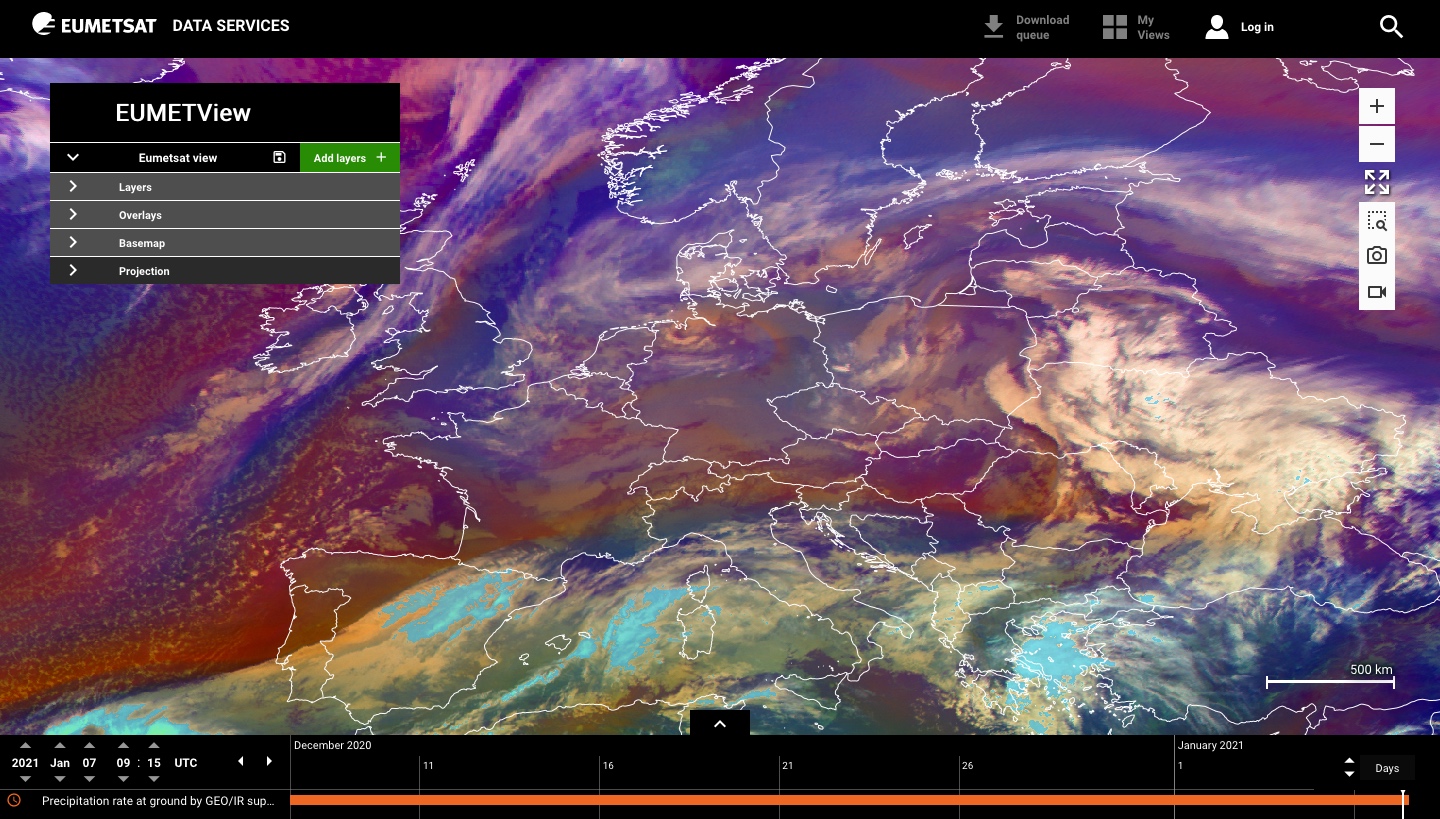Click the screenshot camera icon
Viewport: 1440px width, 819px height.
click(x=1377, y=256)
